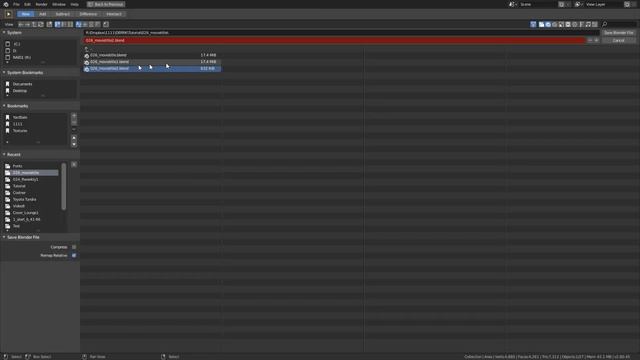Open the View menu in file browser
The width and height of the screenshot is (640, 360).
point(9,24)
